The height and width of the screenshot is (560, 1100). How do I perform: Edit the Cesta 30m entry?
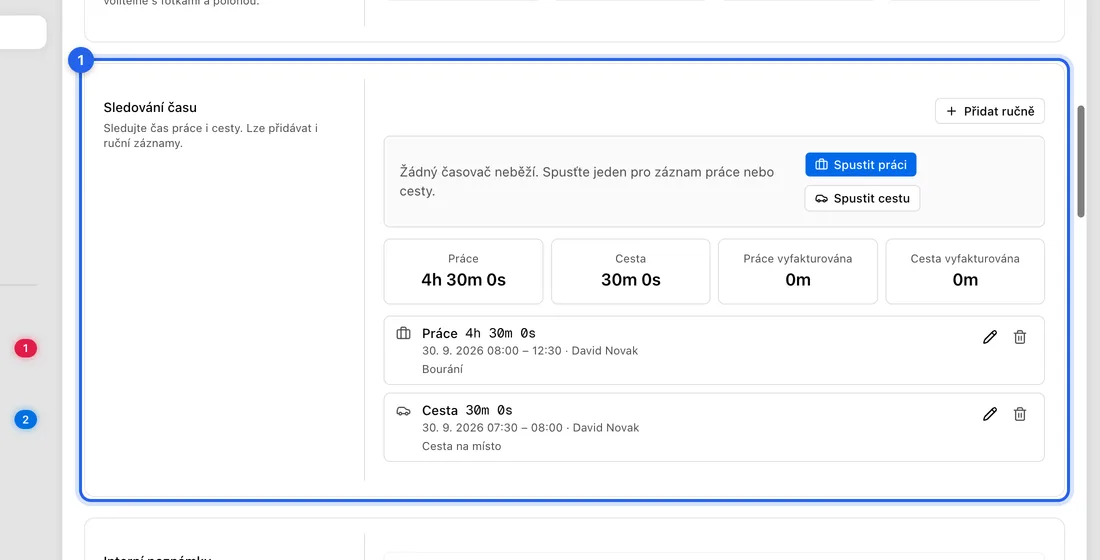coord(990,414)
